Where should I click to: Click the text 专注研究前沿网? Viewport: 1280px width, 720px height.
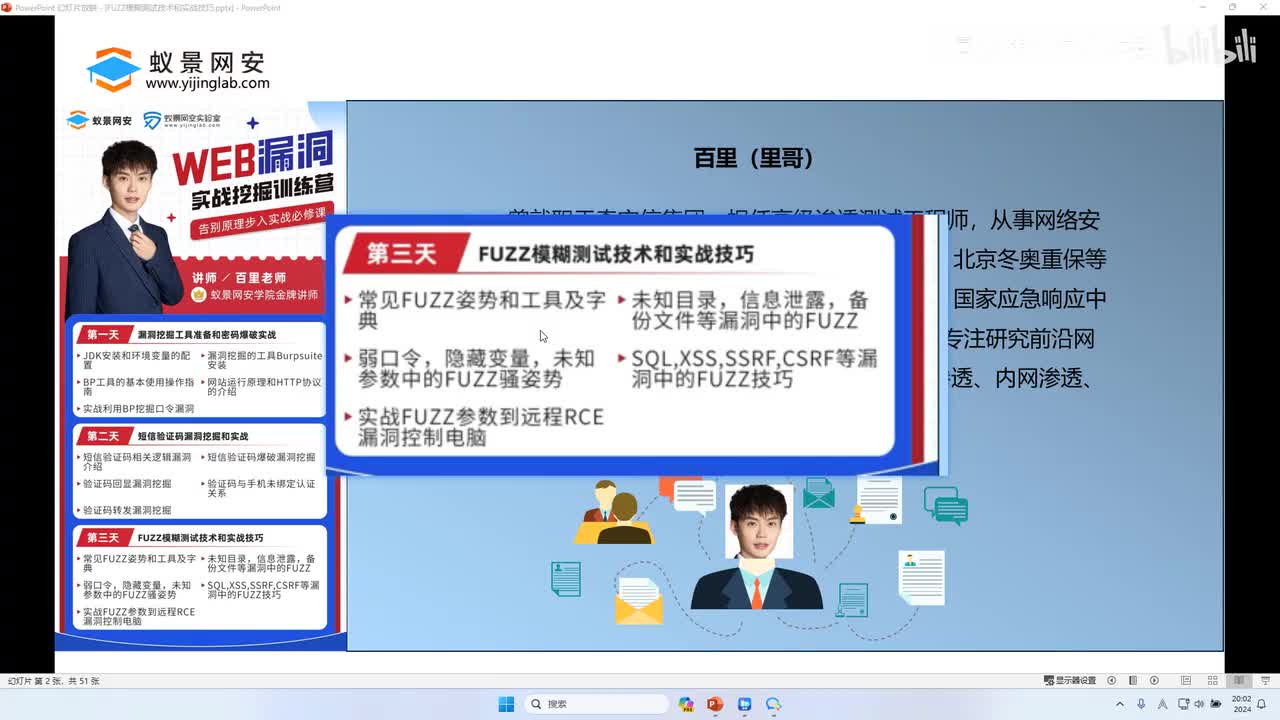click(x=1020, y=339)
